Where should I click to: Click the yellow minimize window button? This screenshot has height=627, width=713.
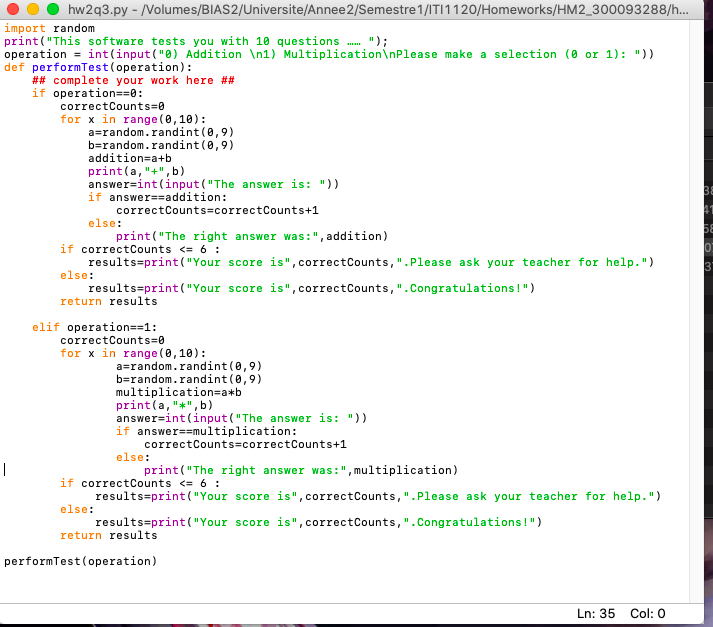point(33,9)
